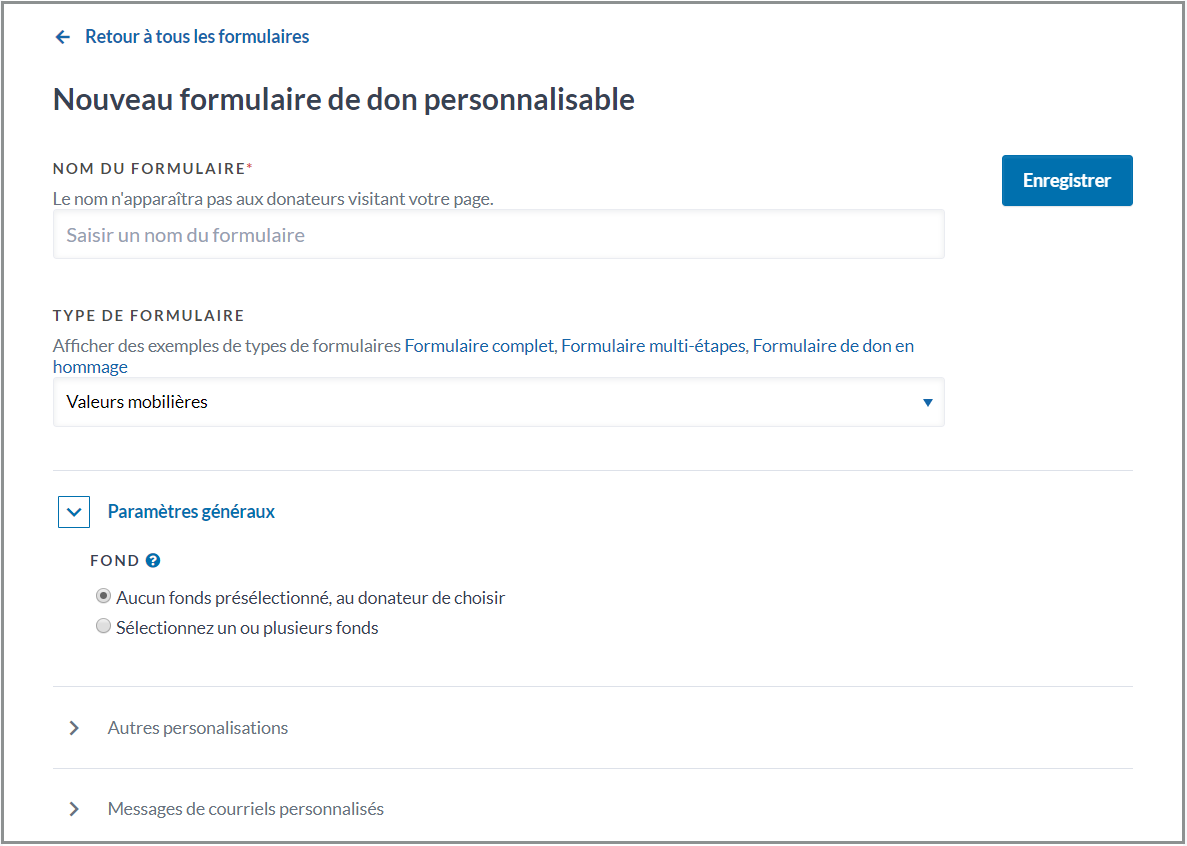Focus the 'Saisir un nom du formulaire' field
This screenshot has width=1187, height=846.
click(x=498, y=235)
